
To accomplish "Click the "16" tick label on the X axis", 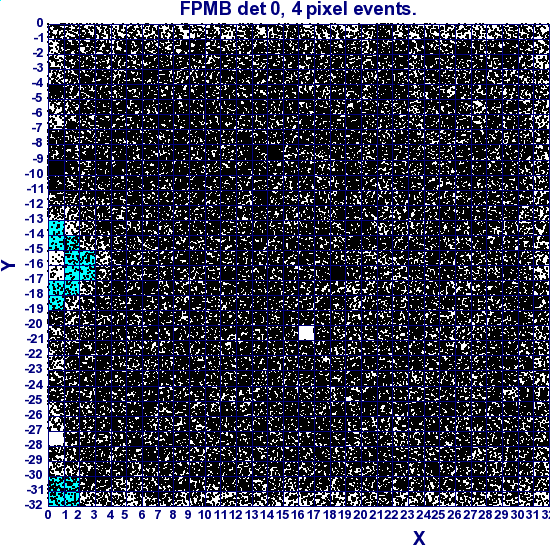I will (298, 515).
